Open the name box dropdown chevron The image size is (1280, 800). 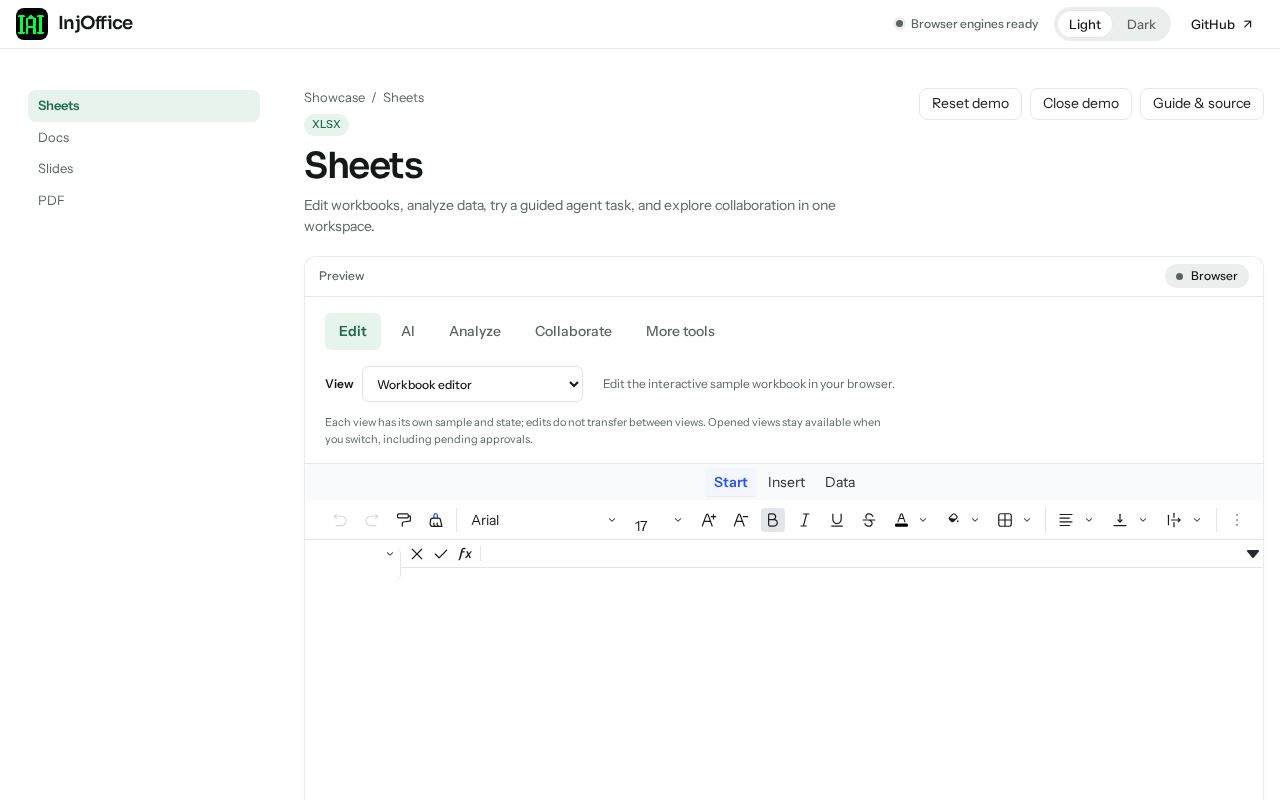(x=390, y=554)
